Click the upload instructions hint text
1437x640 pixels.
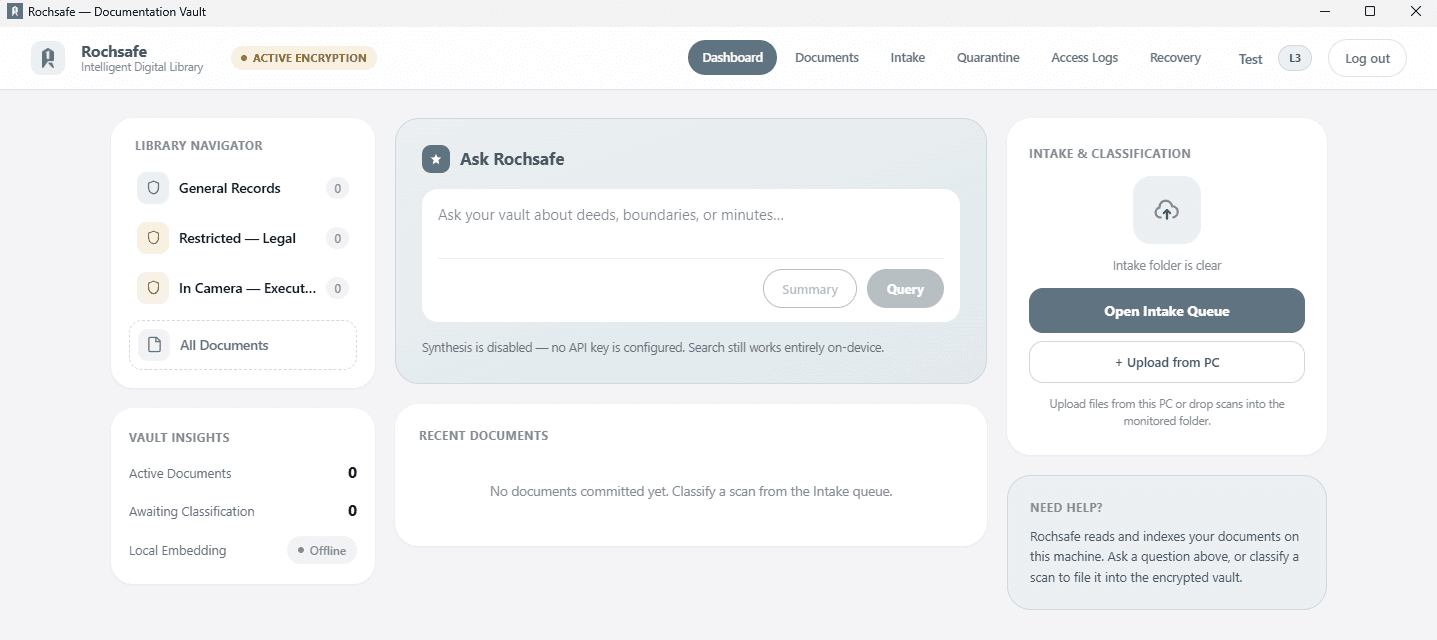coord(1167,412)
